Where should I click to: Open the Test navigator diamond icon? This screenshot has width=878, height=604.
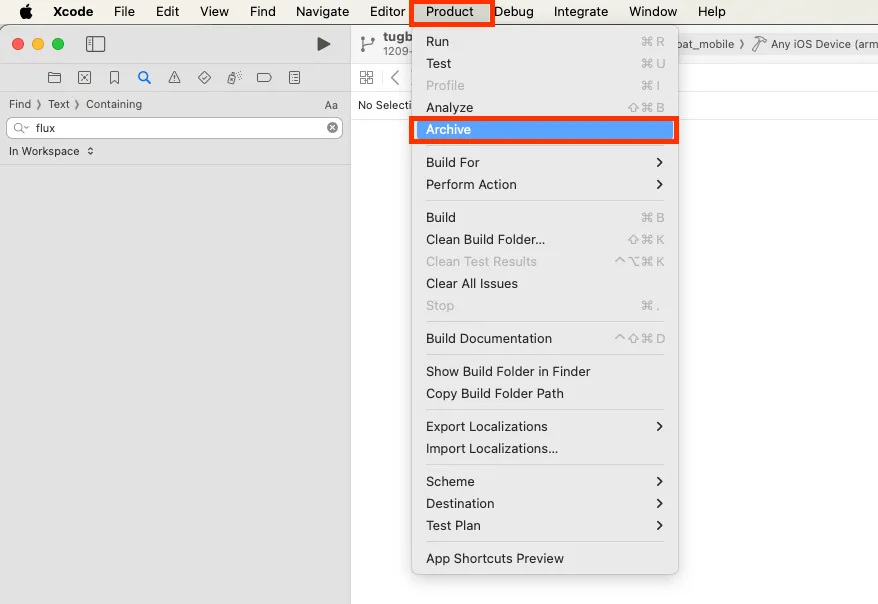(x=204, y=78)
